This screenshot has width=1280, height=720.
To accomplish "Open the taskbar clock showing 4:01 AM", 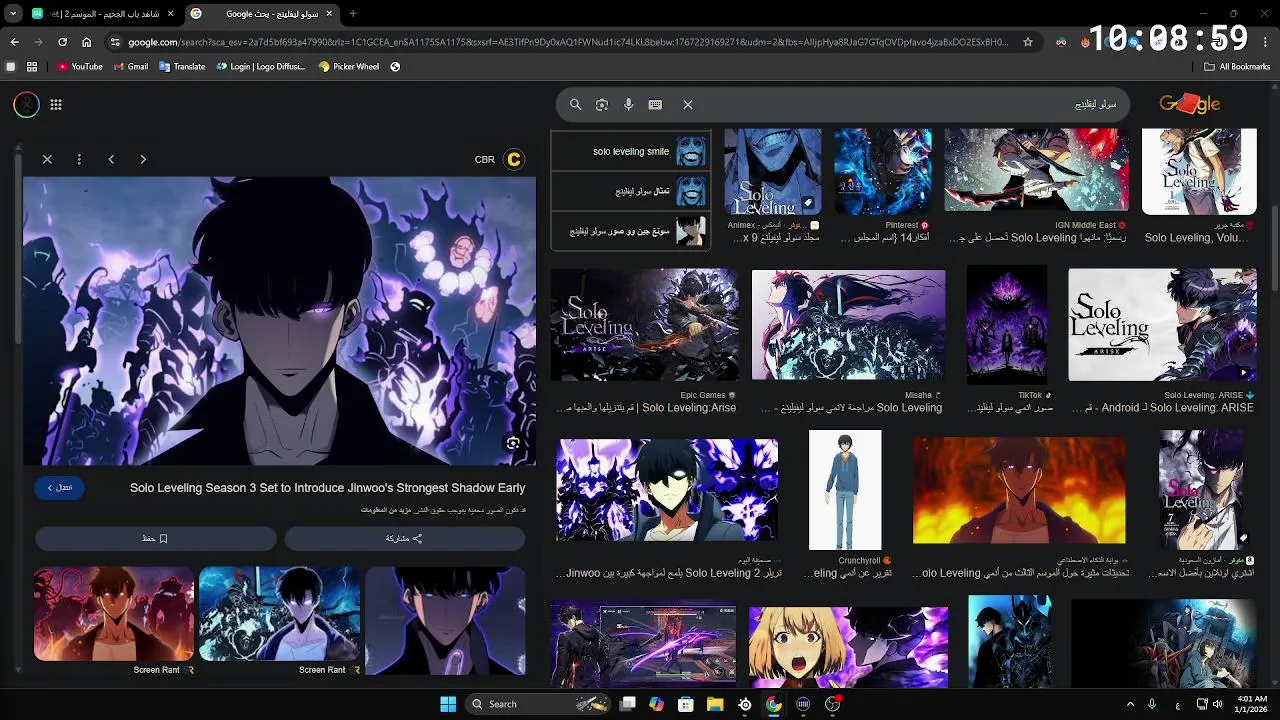I will pos(1252,704).
